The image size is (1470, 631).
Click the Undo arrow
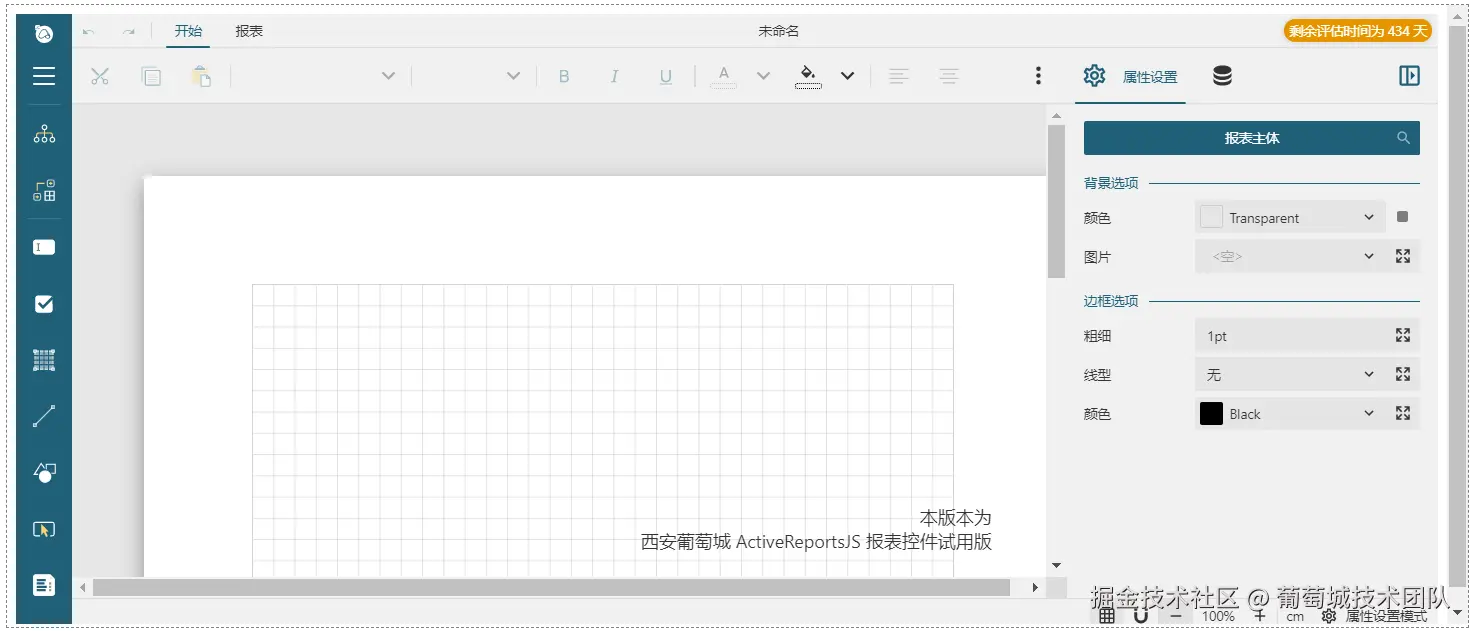89,32
